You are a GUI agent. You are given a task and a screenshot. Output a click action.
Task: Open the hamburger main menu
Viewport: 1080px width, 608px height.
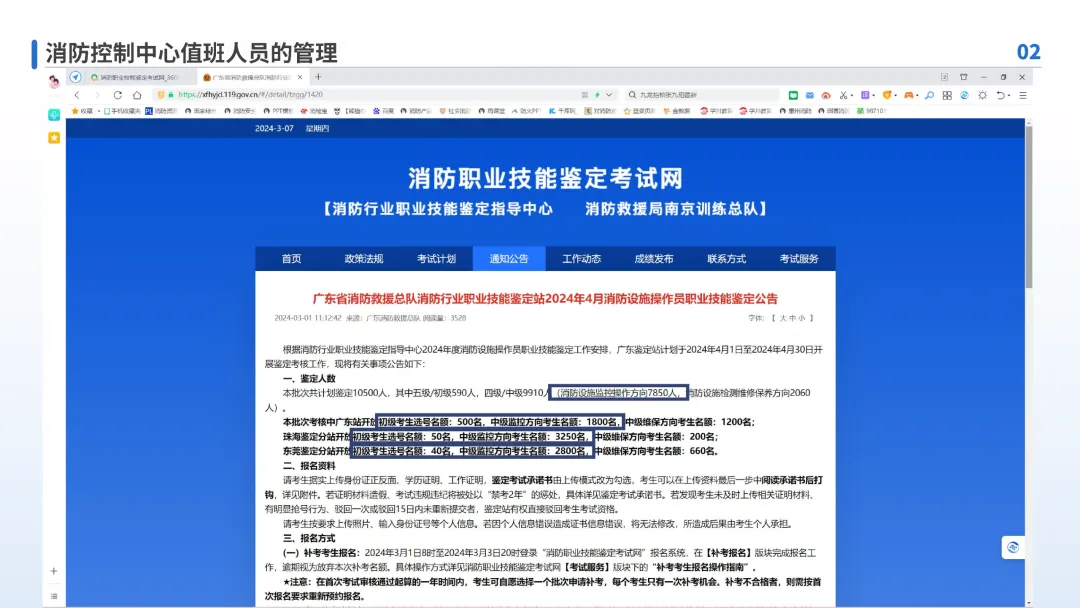[1023, 95]
